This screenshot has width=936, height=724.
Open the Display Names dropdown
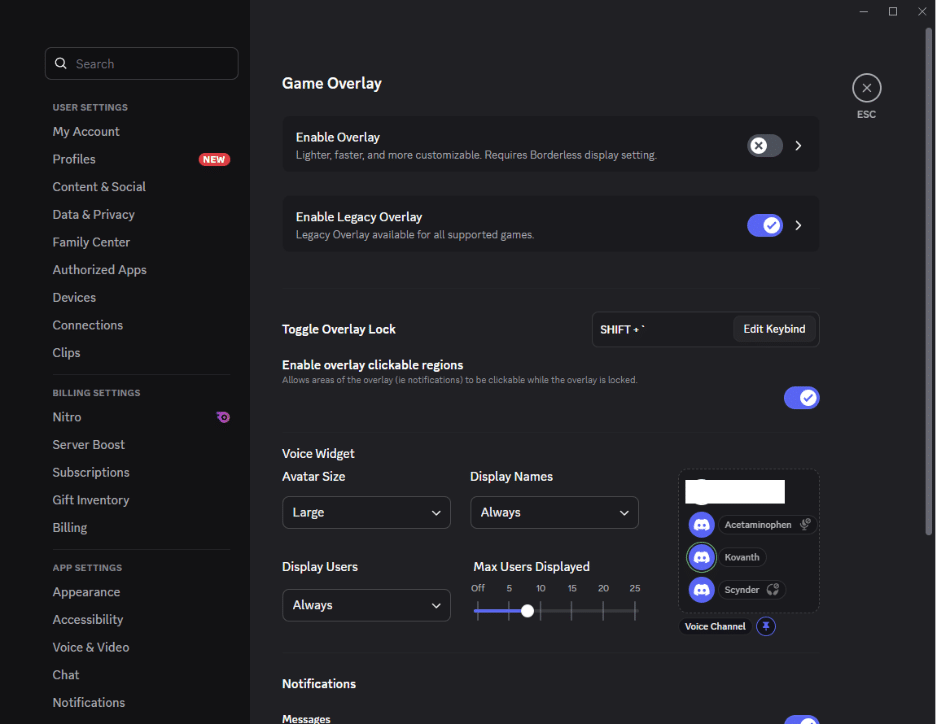[554, 513]
